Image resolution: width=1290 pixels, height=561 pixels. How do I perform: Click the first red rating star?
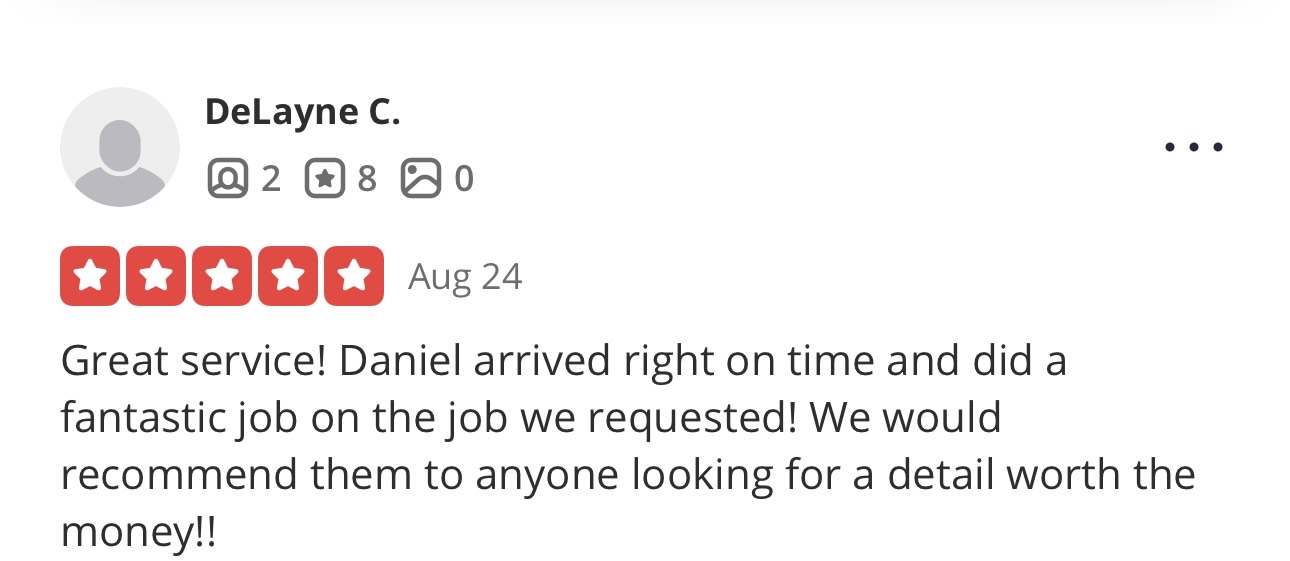click(91, 276)
